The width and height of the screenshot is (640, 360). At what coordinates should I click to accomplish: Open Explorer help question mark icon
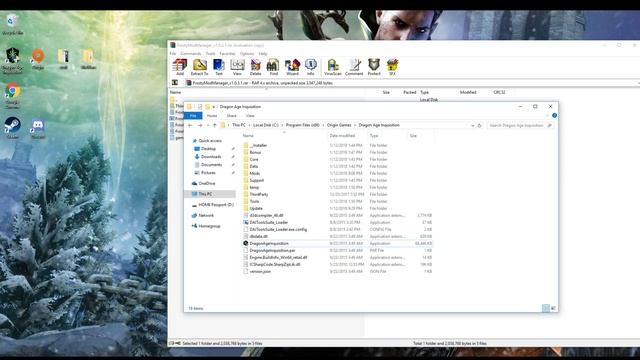554,116
